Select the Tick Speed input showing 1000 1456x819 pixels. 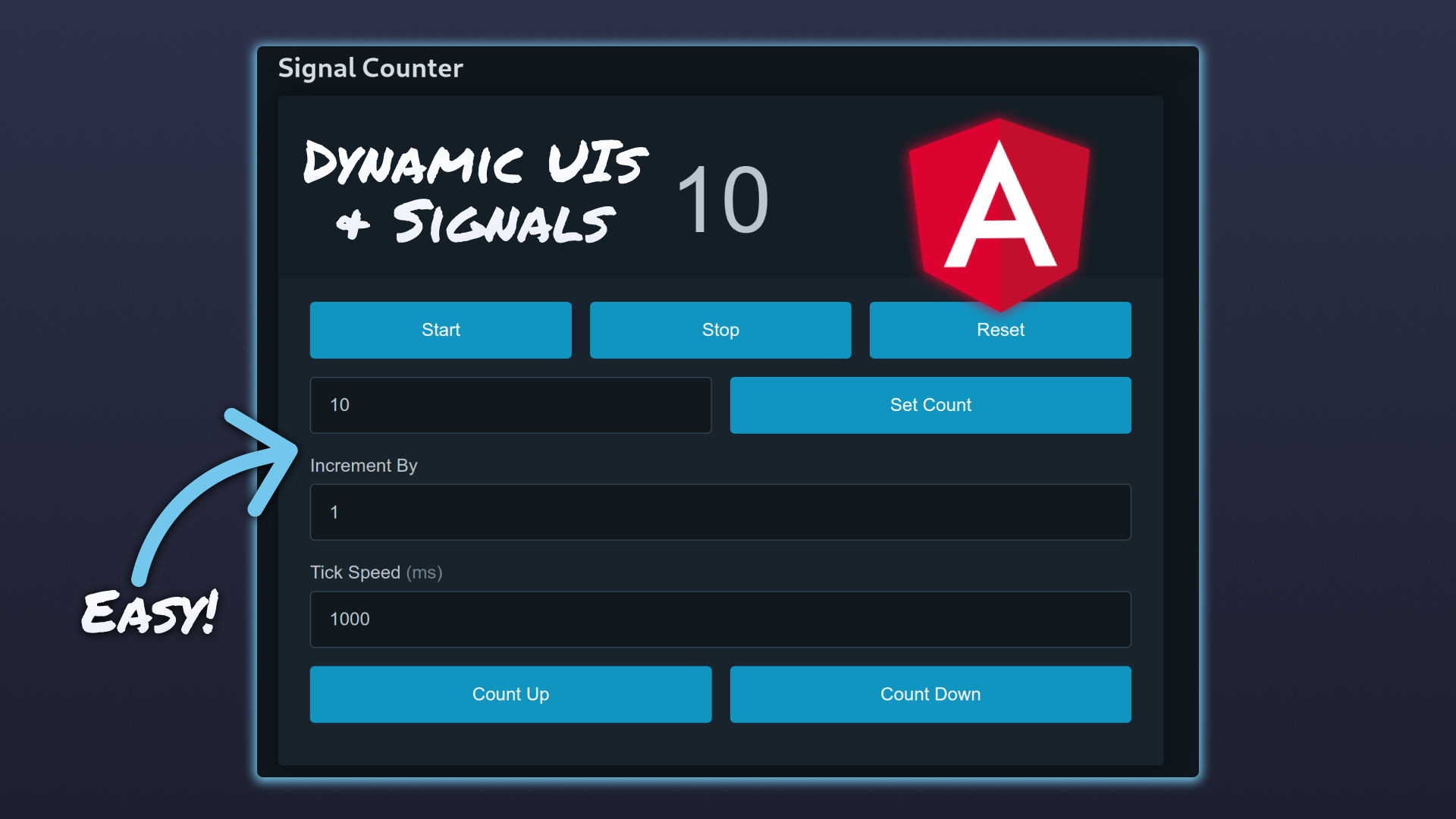(x=720, y=619)
